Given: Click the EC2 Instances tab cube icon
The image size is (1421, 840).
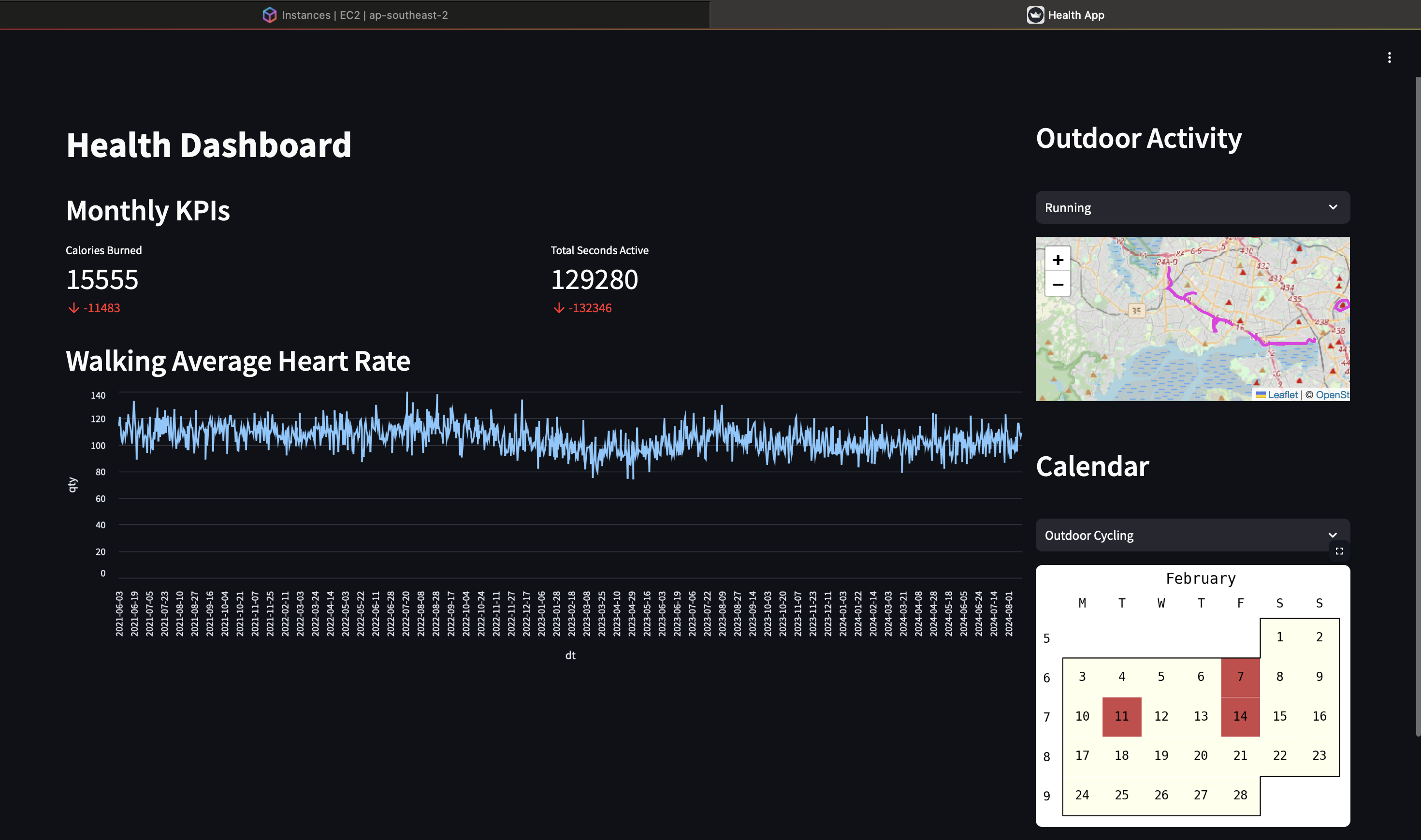Looking at the screenshot, I should tap(269, 15).
